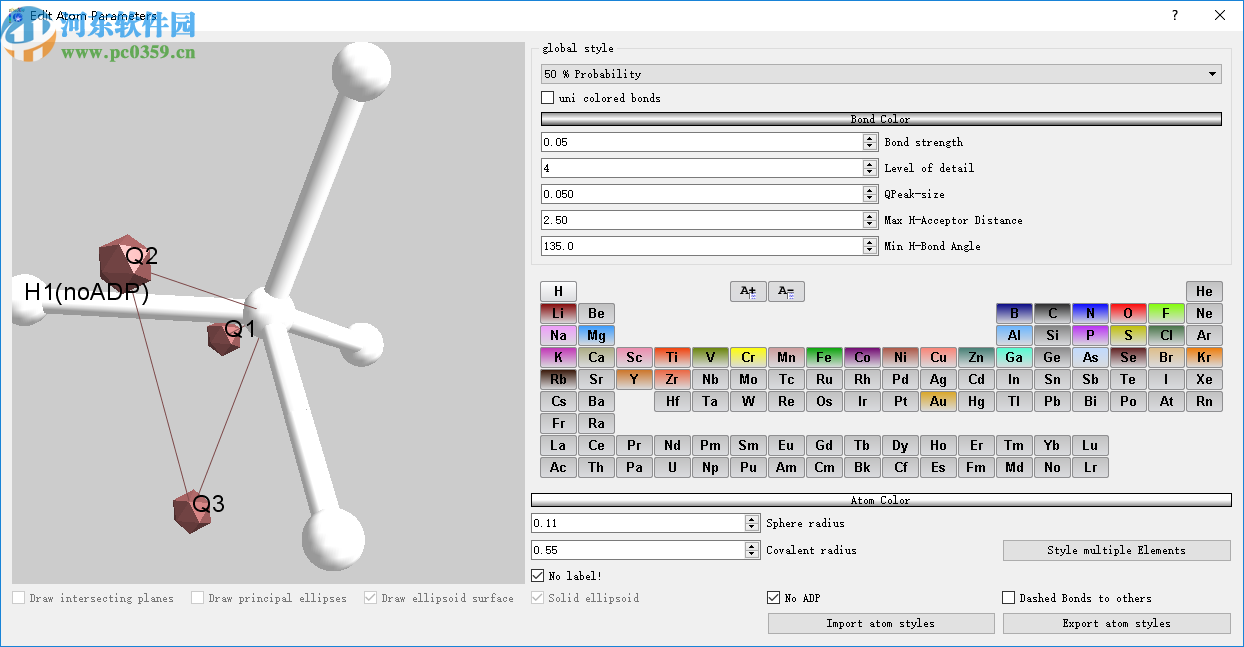The height and width of the screenshot is (647, 1244).
Task: Choose the Potassium (K) element
Action: pyautogui.click(x=558, y=357)
